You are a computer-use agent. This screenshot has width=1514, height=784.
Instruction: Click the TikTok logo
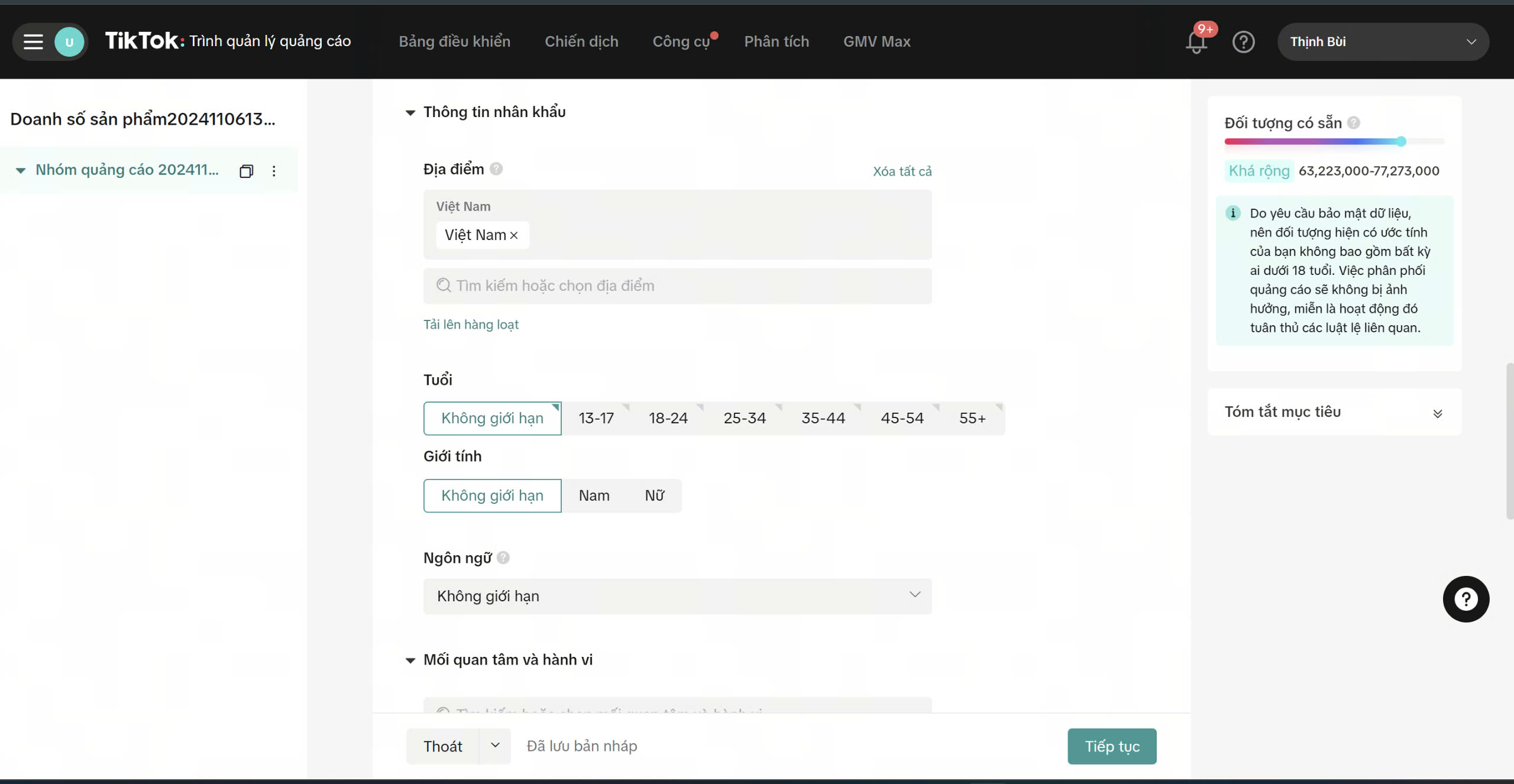(145, 41)
